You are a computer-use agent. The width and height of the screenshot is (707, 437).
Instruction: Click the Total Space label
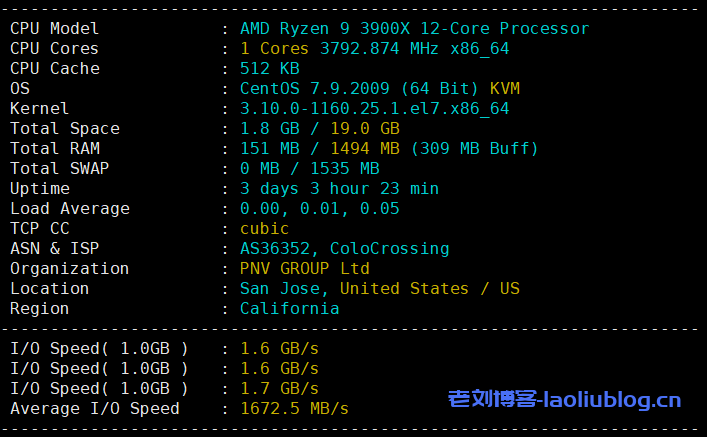click(64, 128)
